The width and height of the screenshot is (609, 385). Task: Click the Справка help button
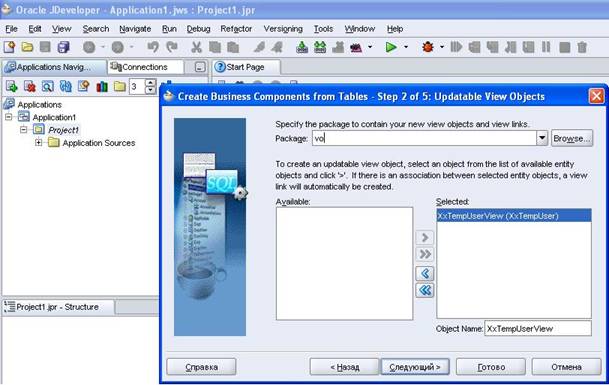(201, 367)
